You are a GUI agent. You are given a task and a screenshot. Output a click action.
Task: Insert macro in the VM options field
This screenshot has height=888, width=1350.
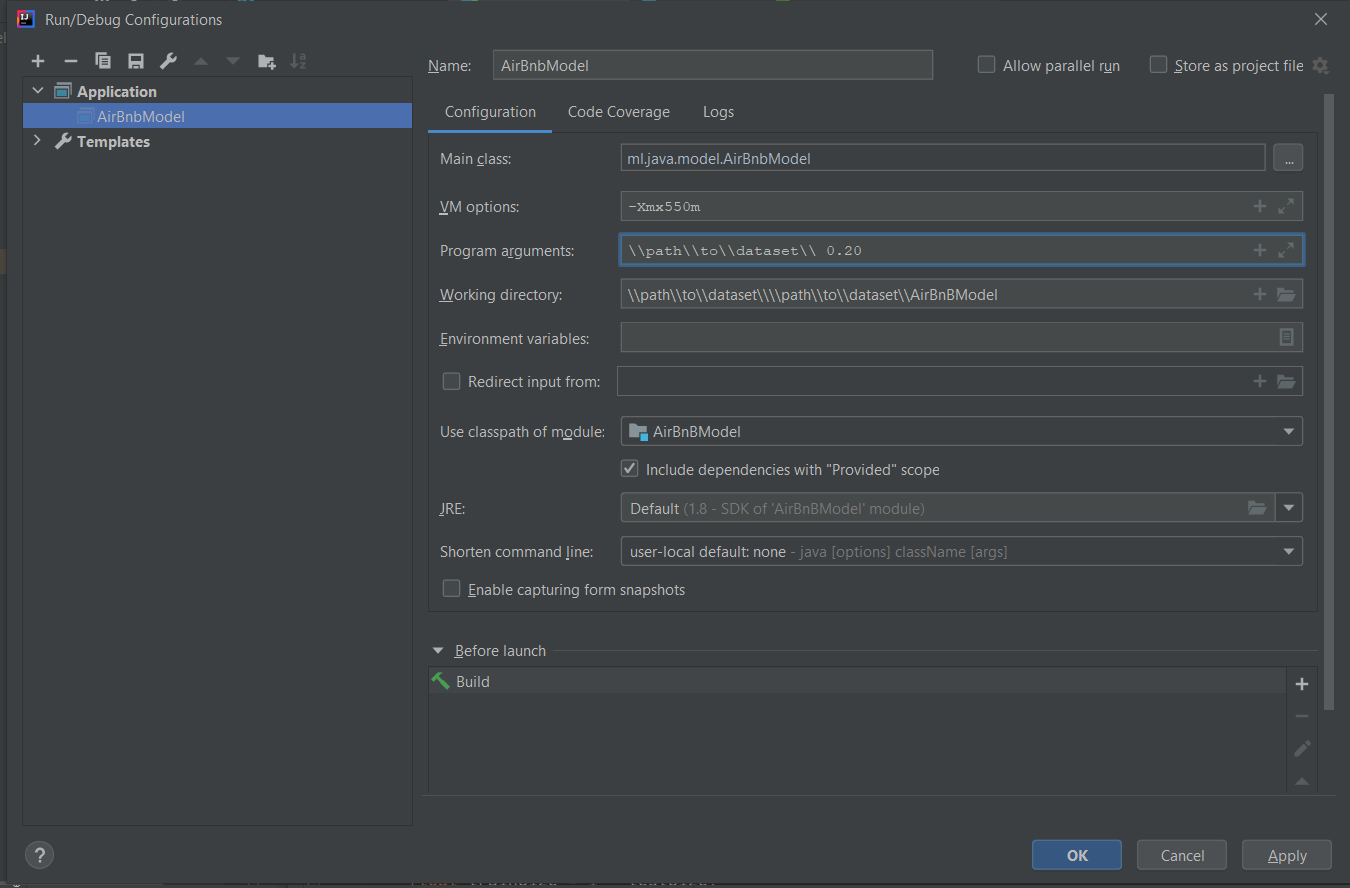[x=1260, y=206]
